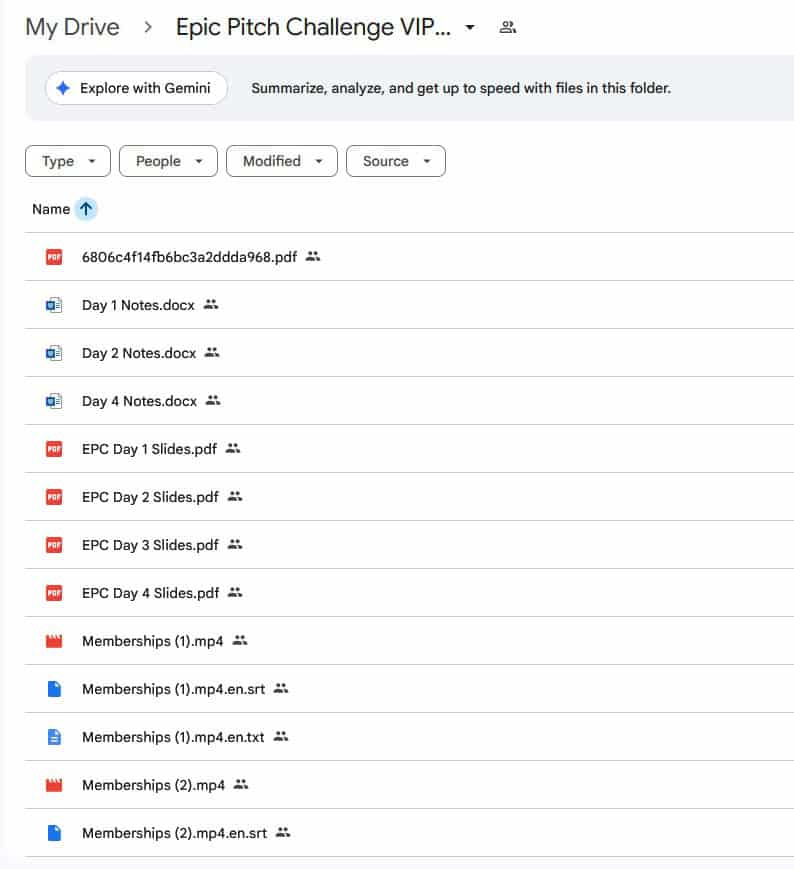This screenshot has width=794, height=869.
Task: Click shared icon beside EPC Day 3 Slides.pdf
Action: [235, 544]
